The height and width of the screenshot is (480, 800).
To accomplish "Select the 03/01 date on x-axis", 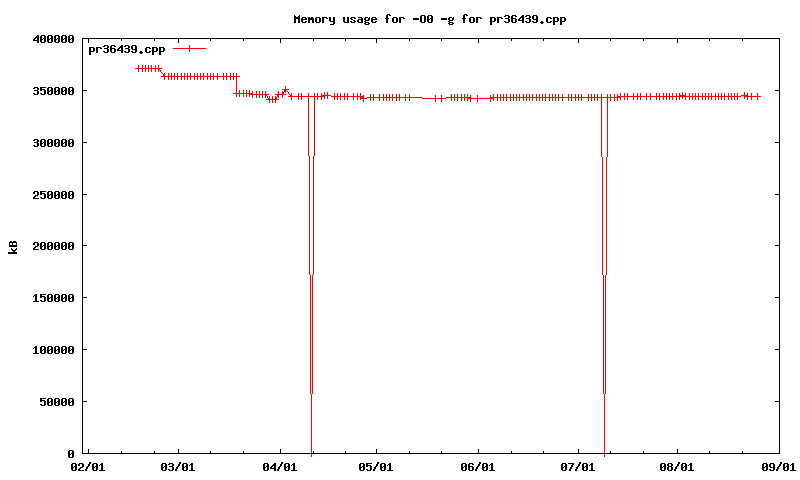I will [x=178, y=467].
